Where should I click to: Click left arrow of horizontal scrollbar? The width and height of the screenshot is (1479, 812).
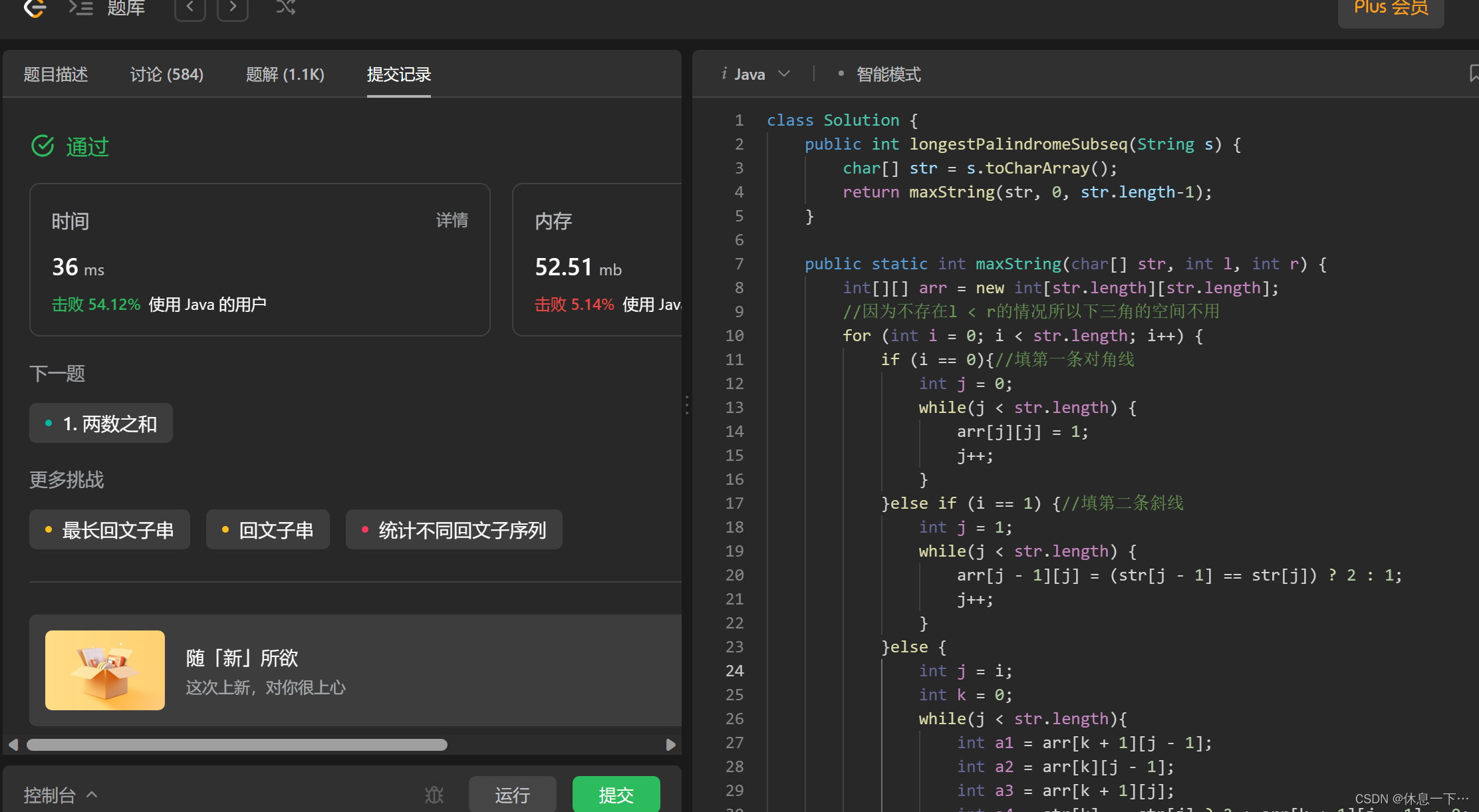point(13,745)
